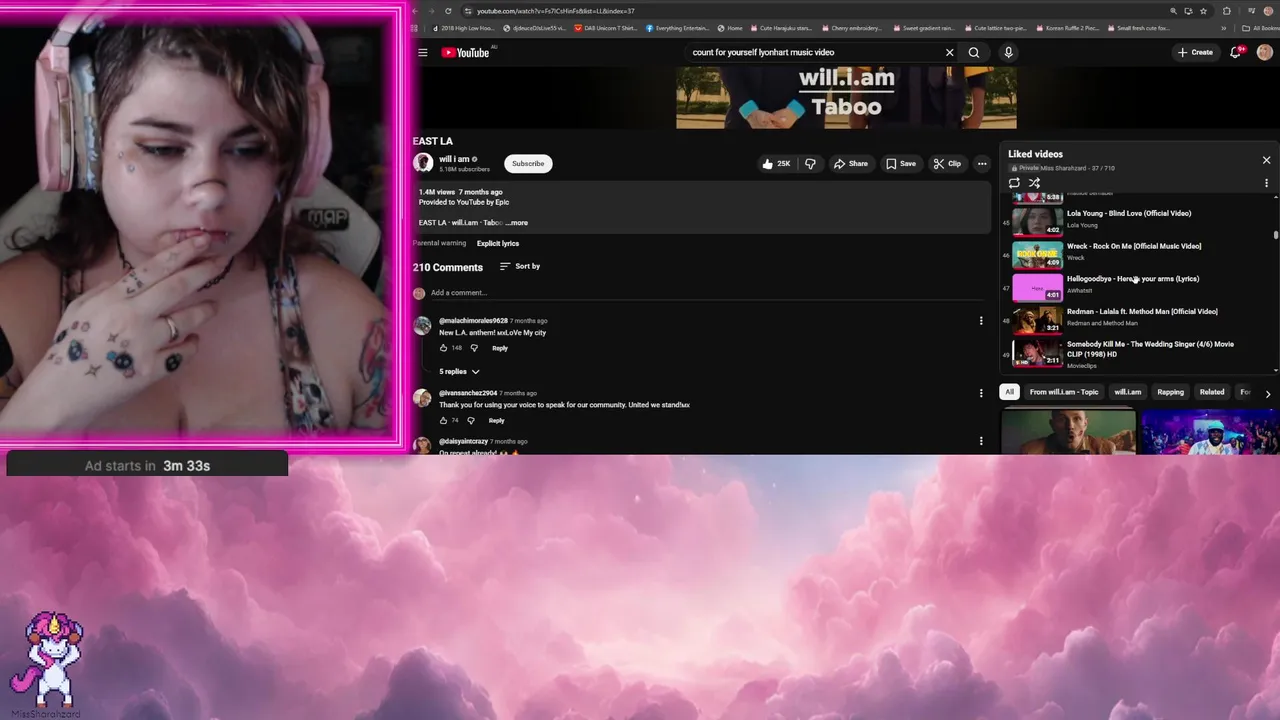The image size is (1280, 720).
Task: Open @malachimorales9628 commenter profile
Action: point(473,321)
